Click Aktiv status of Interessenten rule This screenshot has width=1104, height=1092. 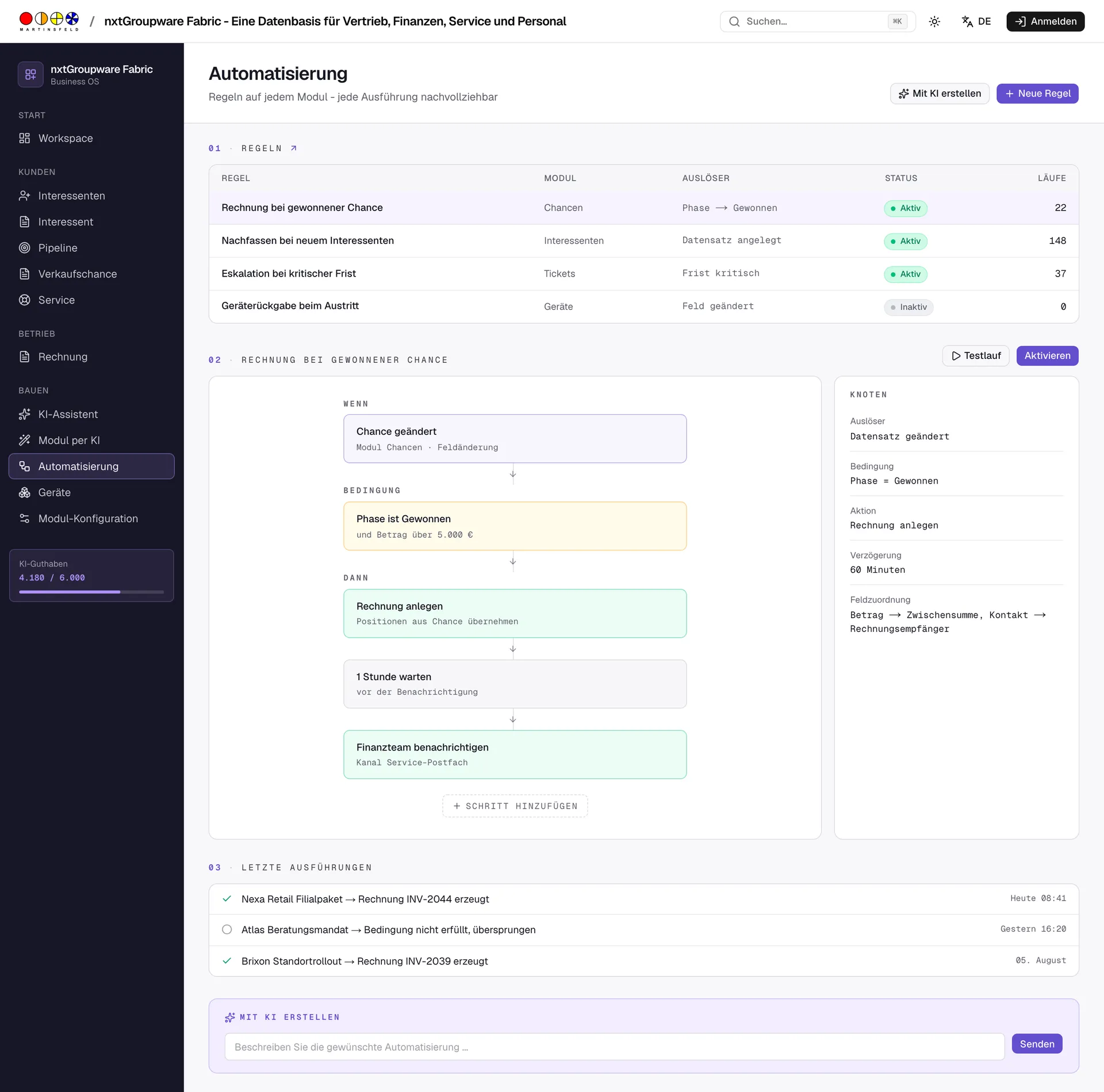pos(906,241)
